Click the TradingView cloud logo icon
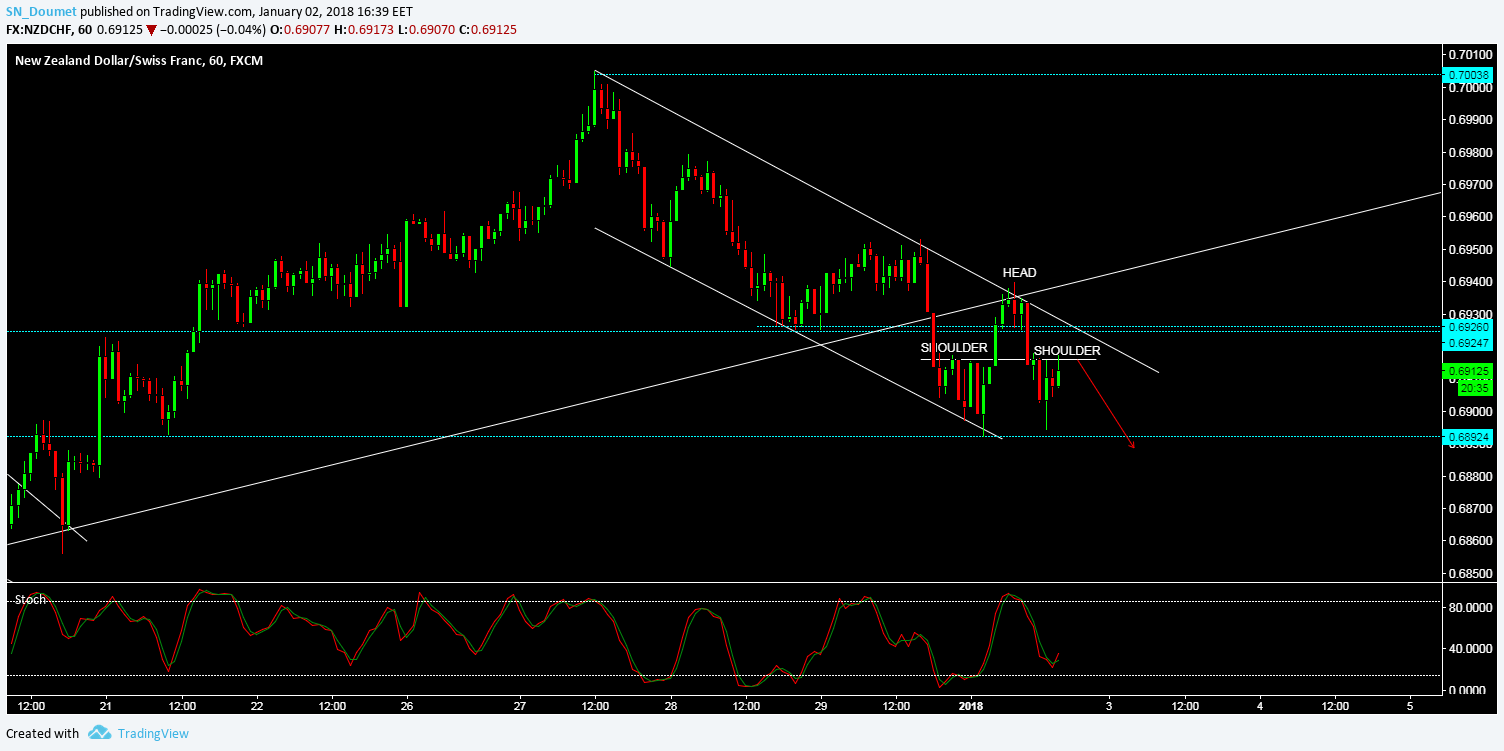The width and height of the screenshot is (1504, 751). tap(98, 733)
